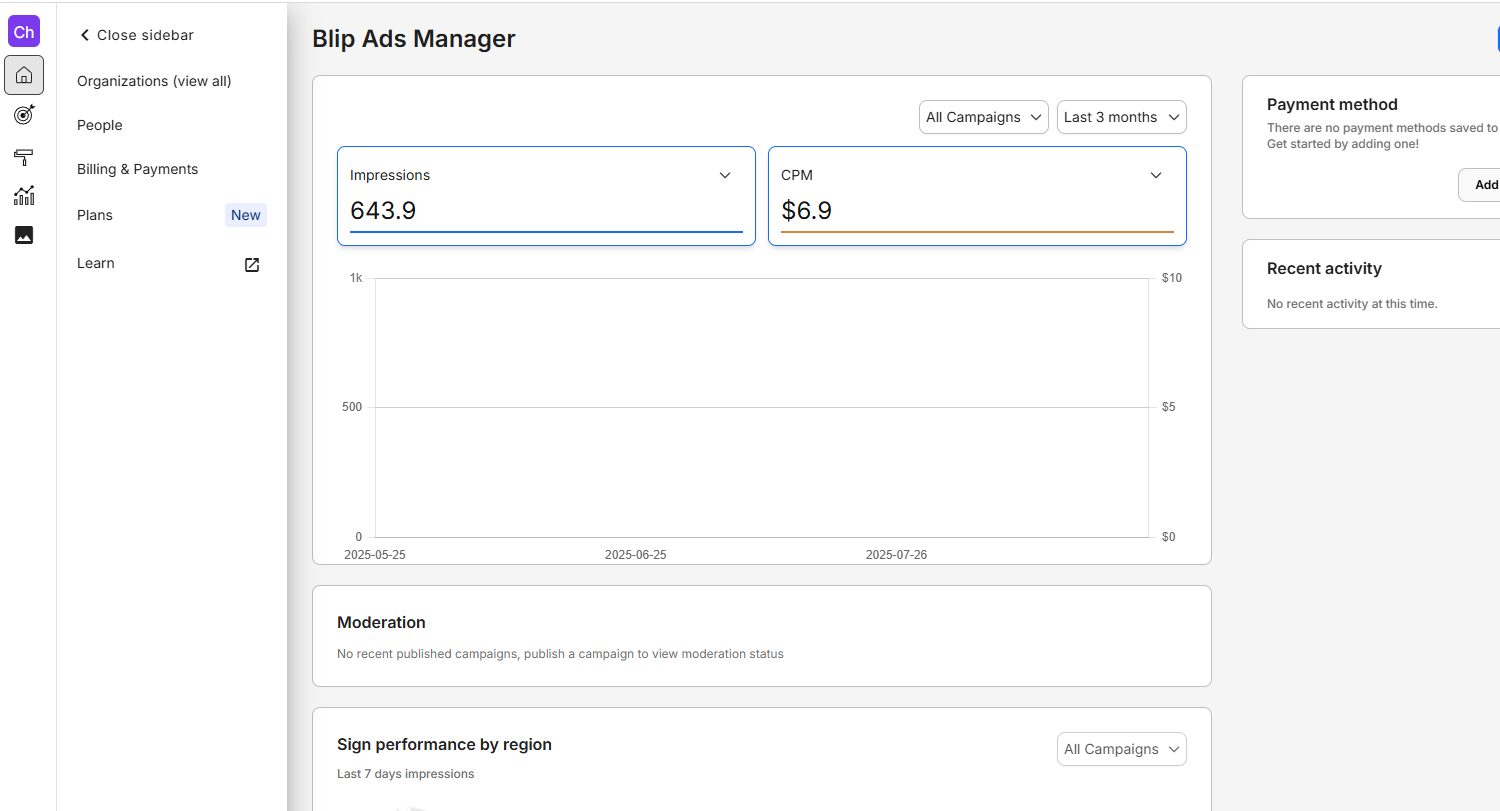Go to the People page

[x=100, y=125]
